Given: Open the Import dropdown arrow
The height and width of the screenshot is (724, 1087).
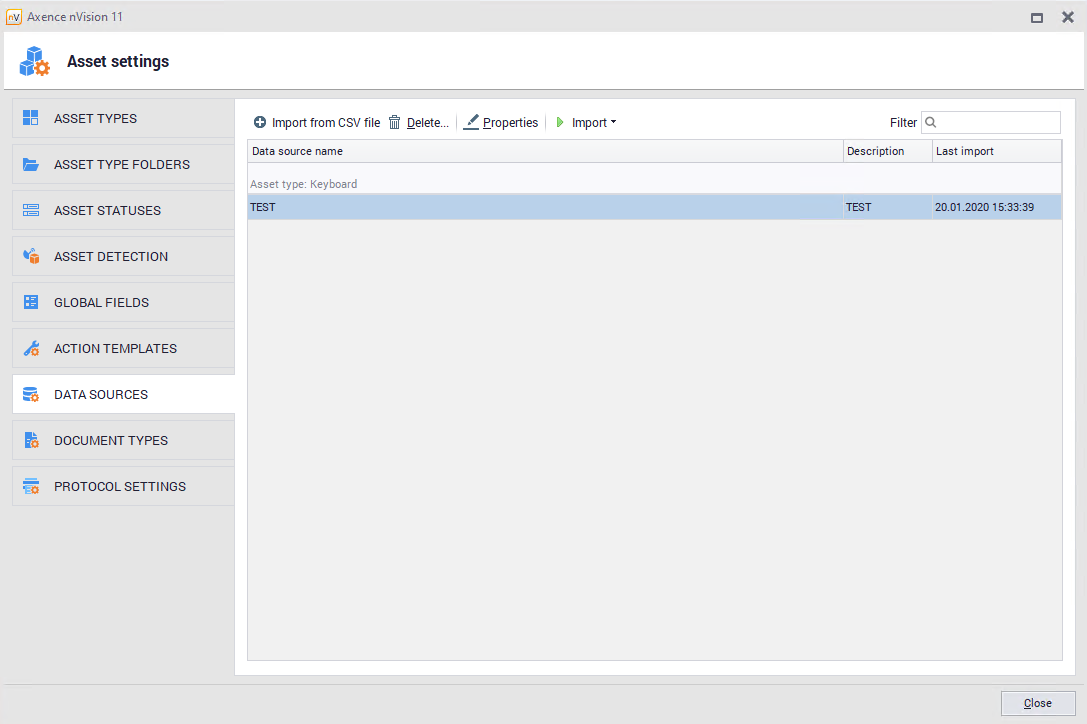Looking at the screenshot, I should coord(613,122).
